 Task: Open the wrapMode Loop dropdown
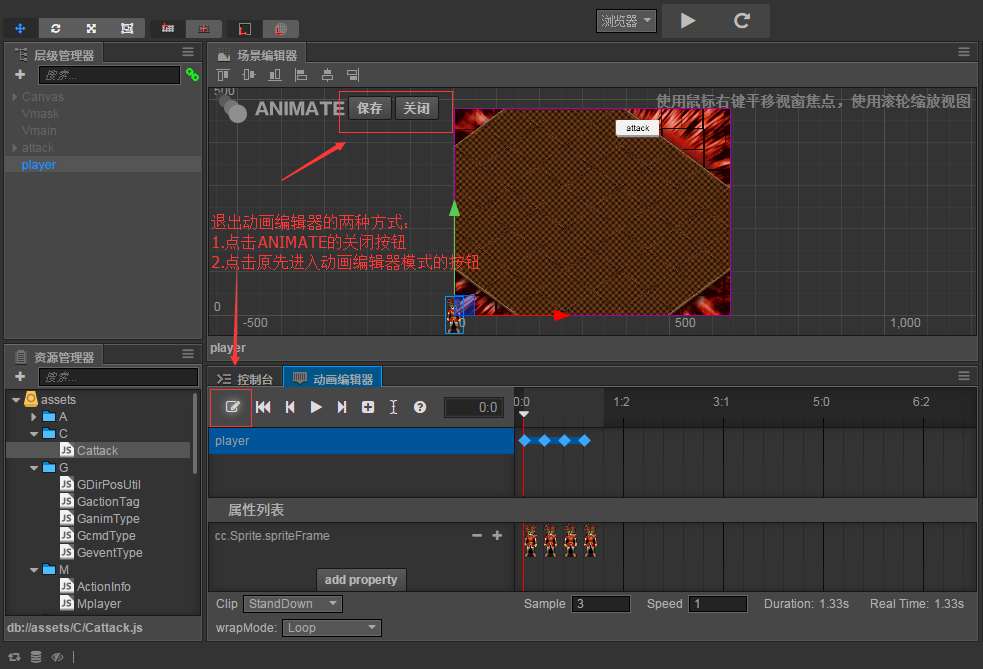tap(332, 628)
